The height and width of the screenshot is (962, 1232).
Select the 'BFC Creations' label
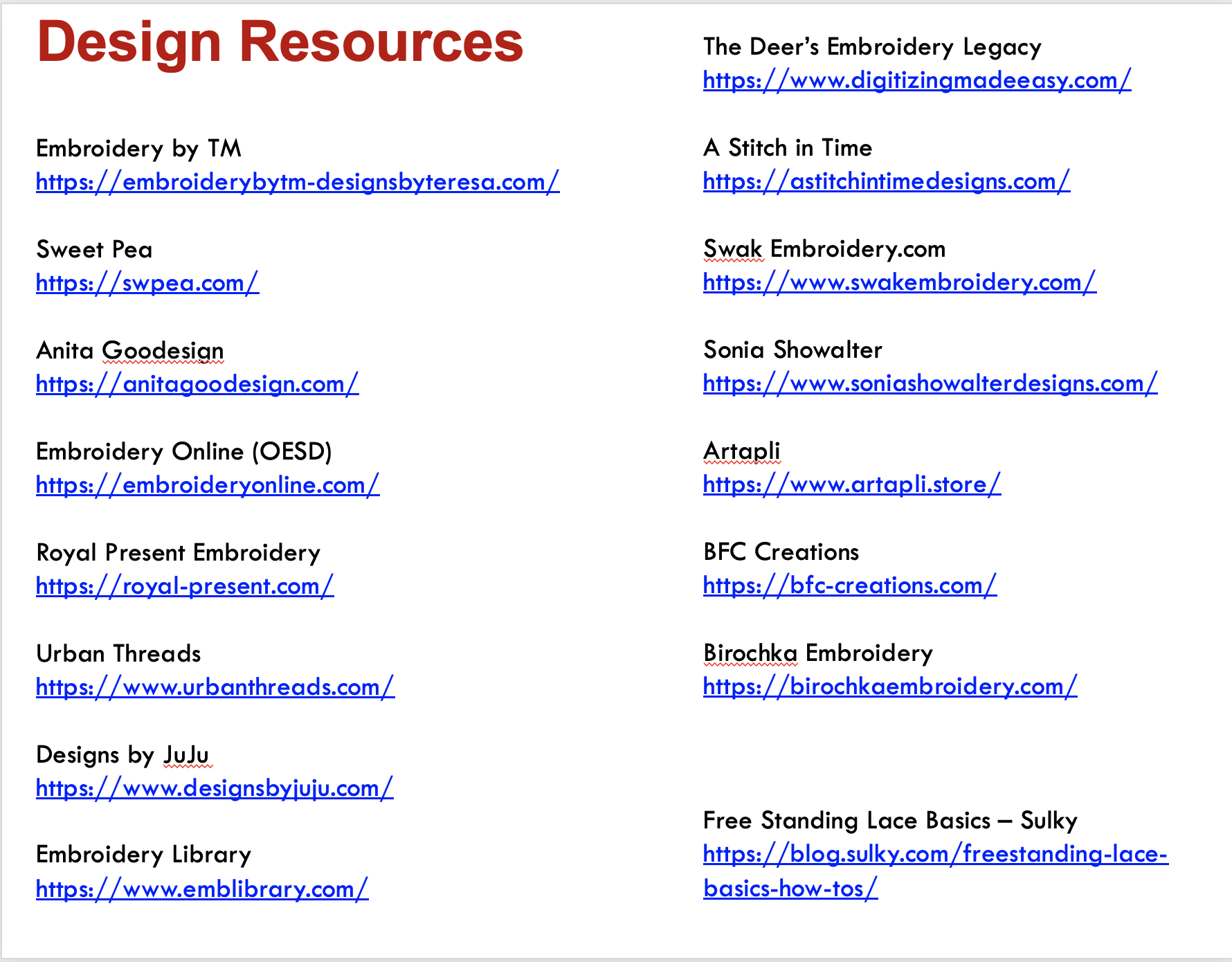click(781, 552)
